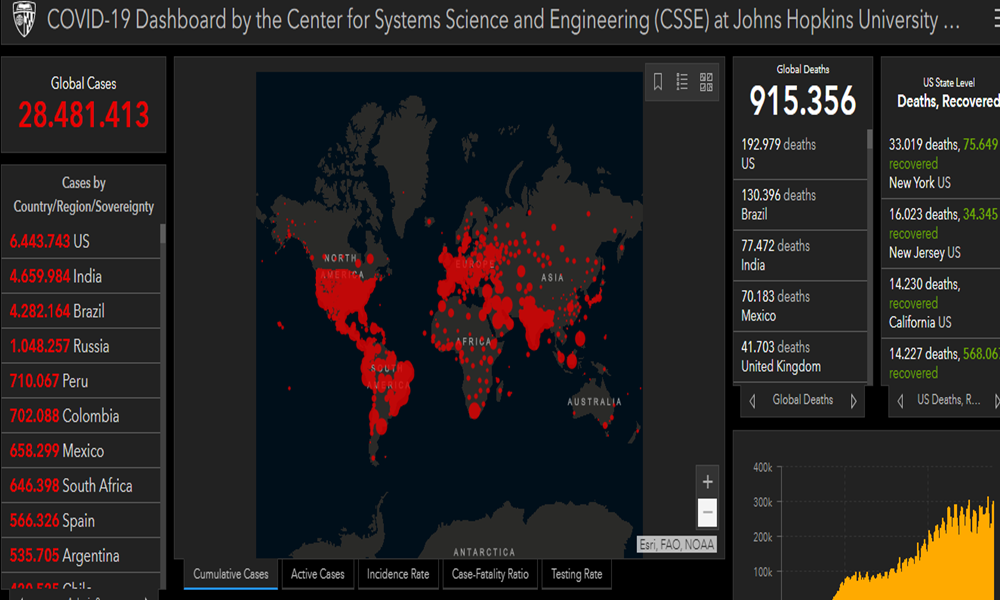Select New York US state entry

[x=940, y=163]
